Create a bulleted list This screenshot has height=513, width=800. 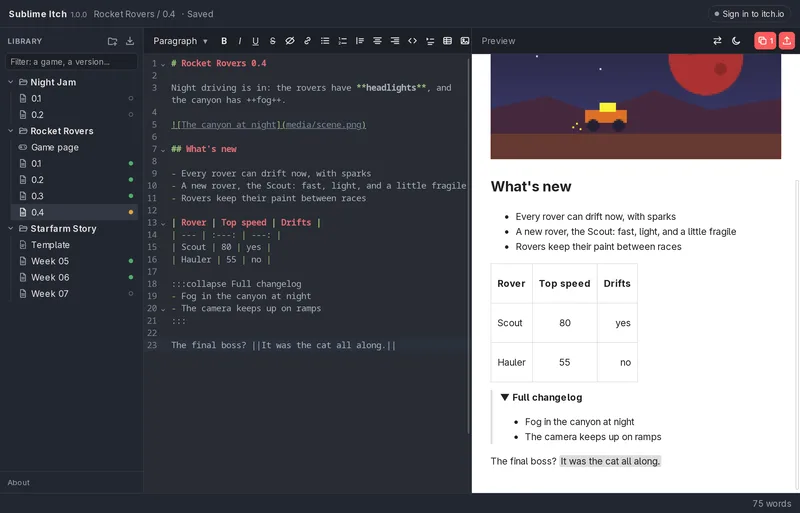click(x=325, y=41)
